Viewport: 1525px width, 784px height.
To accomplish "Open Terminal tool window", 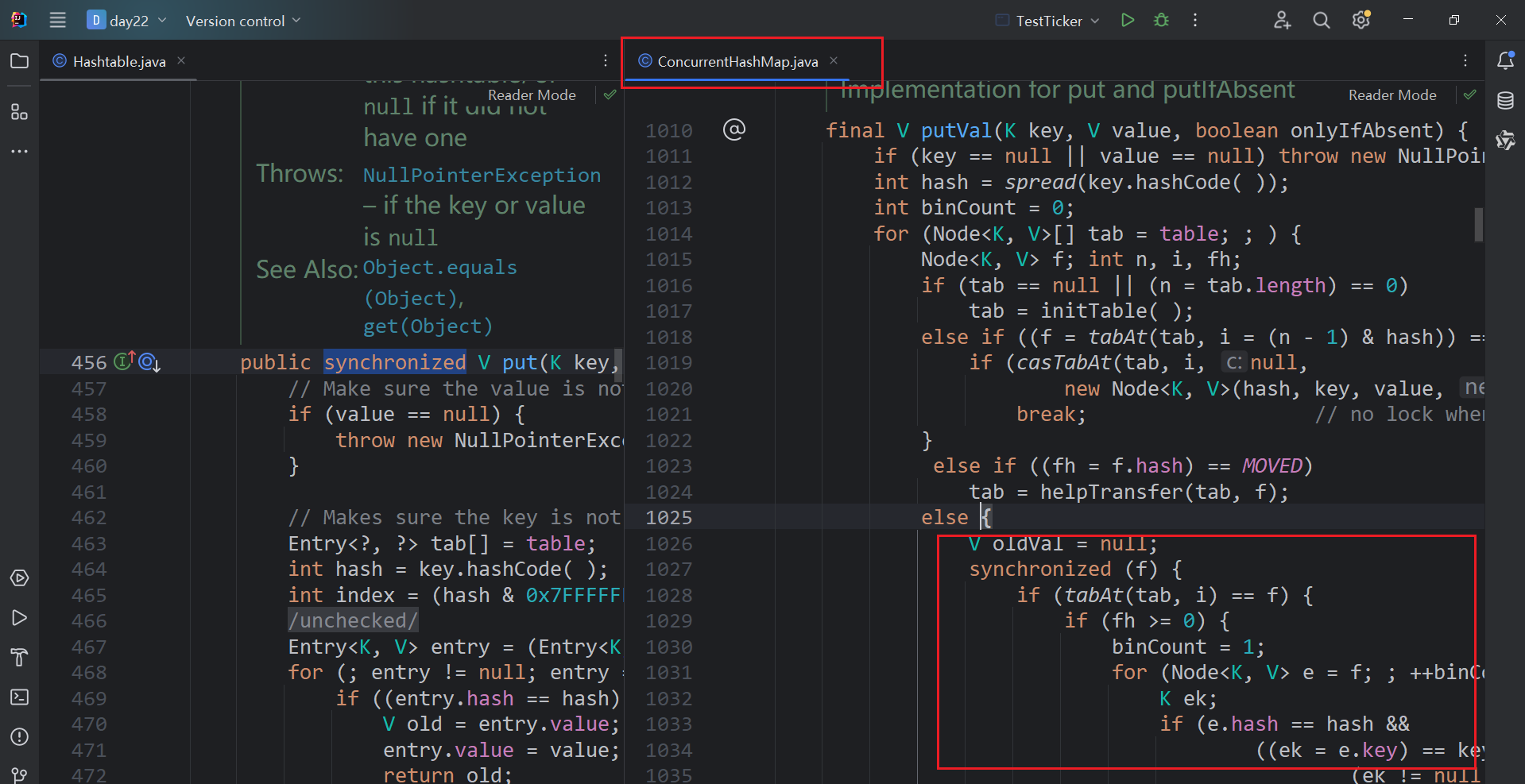I will pyautogui.click(x=19, y=697).
